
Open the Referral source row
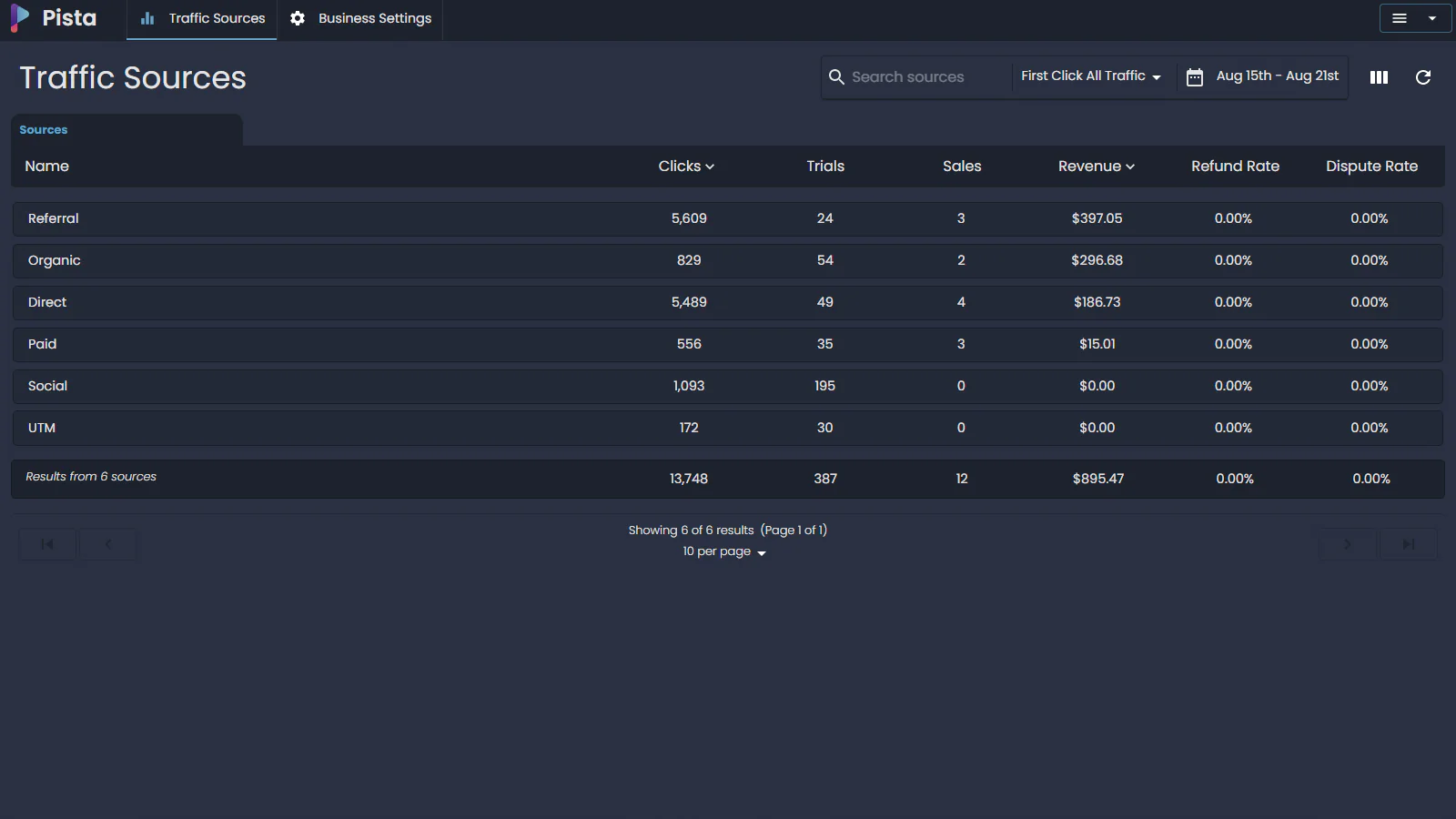tap(54, 218)
